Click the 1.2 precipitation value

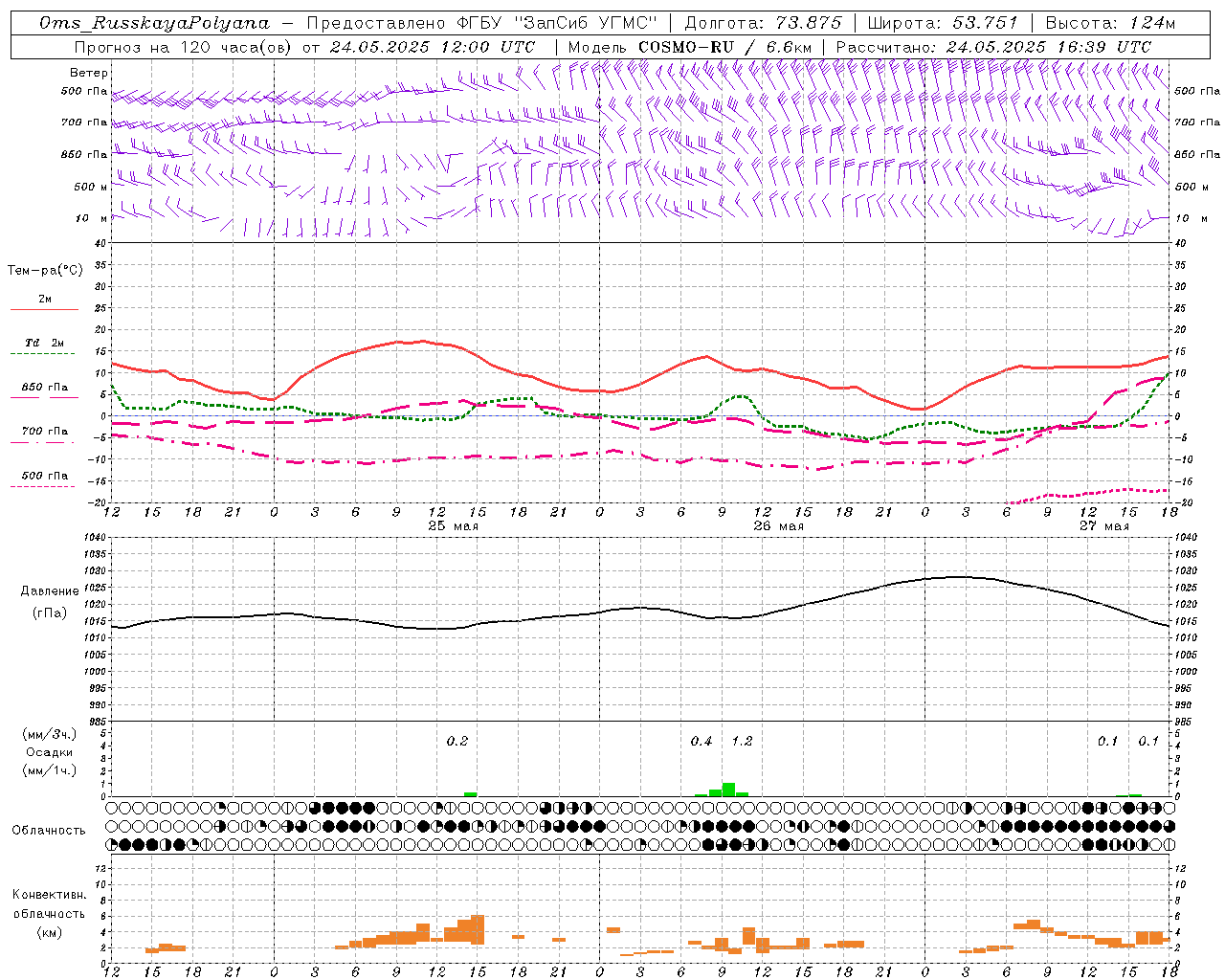742,742
